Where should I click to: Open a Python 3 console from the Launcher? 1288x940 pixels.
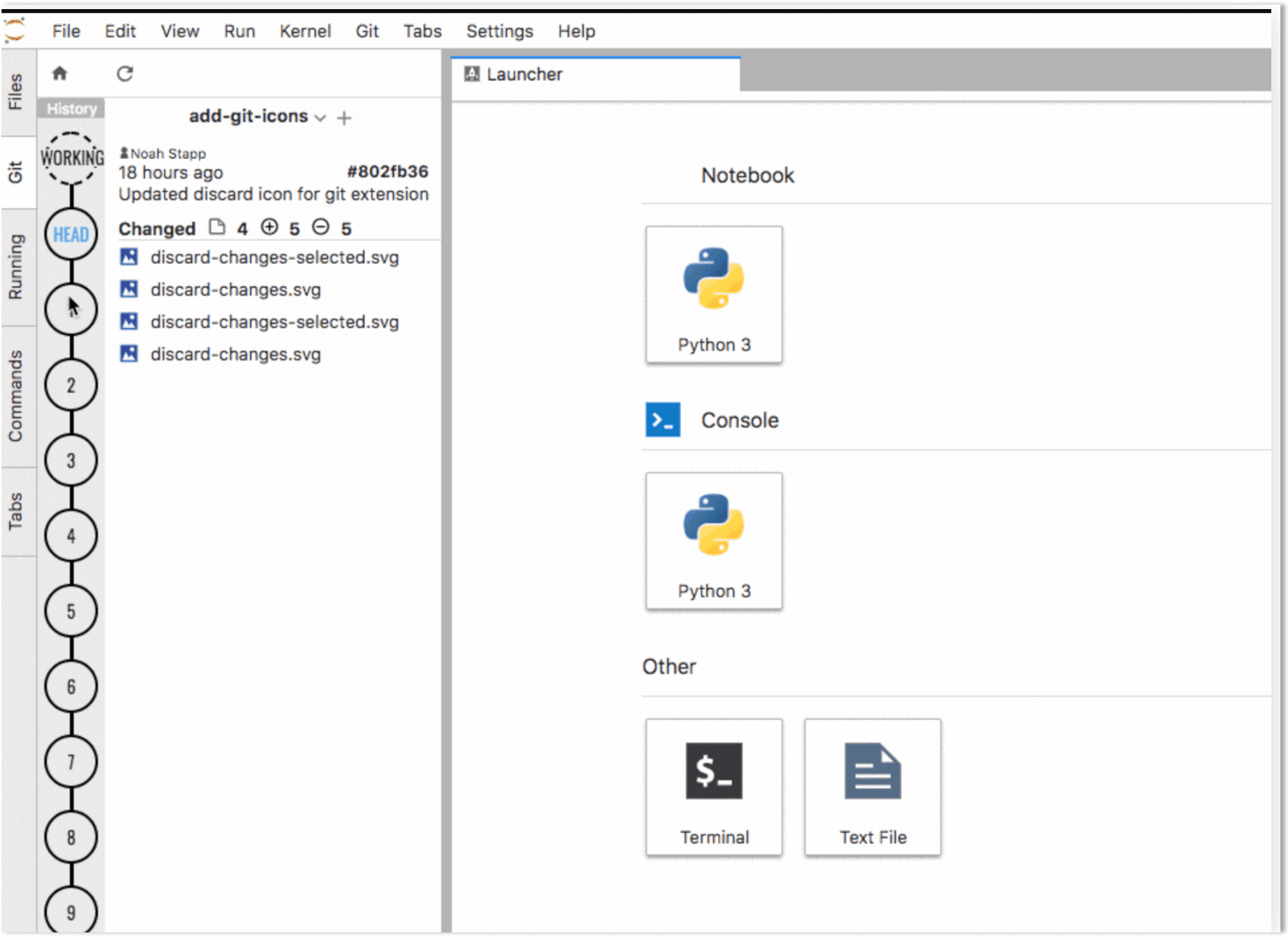713,541
